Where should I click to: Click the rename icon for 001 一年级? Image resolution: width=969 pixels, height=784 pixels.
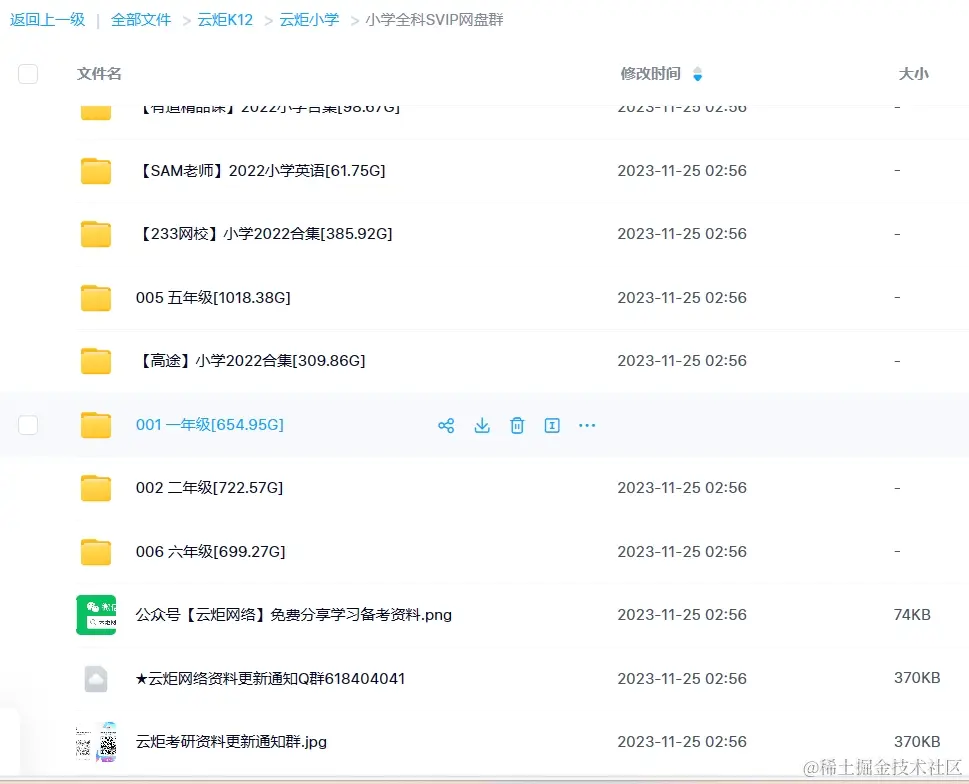(x=551, y=425)
